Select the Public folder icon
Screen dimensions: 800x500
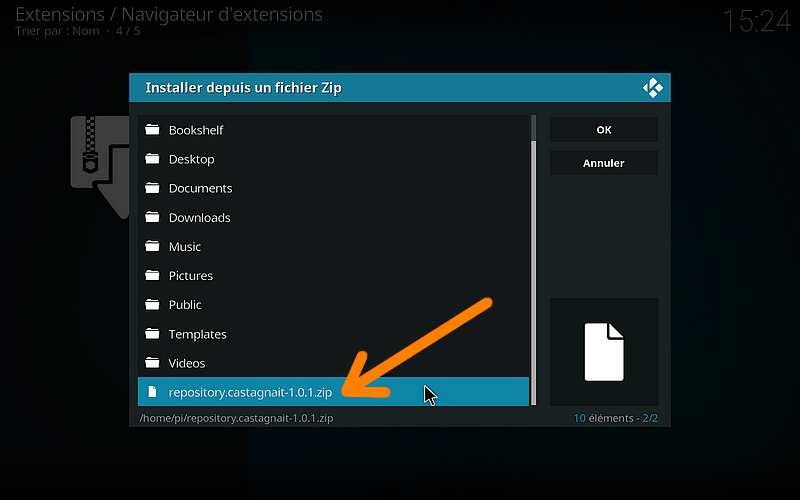click(x=152, y=304)
